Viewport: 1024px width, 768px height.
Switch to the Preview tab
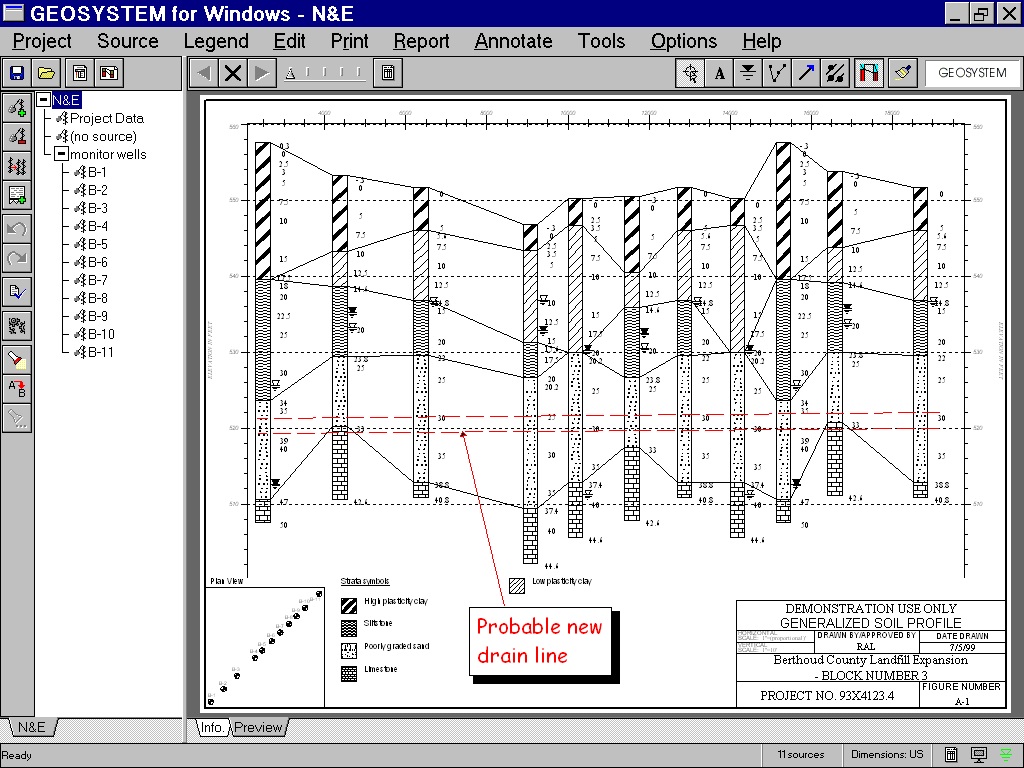pyautogui.click(x=259, y=727)
